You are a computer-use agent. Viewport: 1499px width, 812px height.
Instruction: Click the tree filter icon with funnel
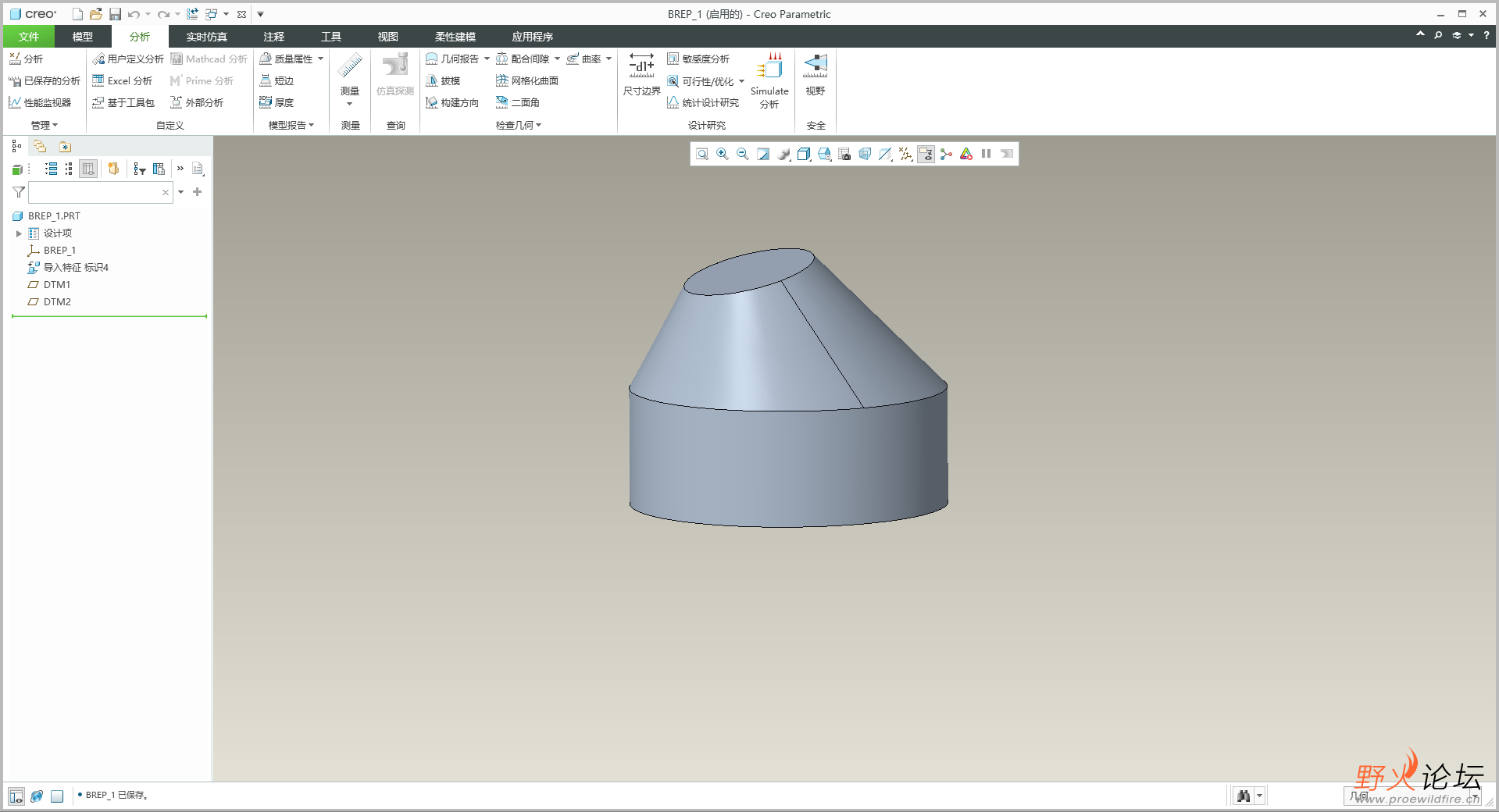[x=139, y=169]
